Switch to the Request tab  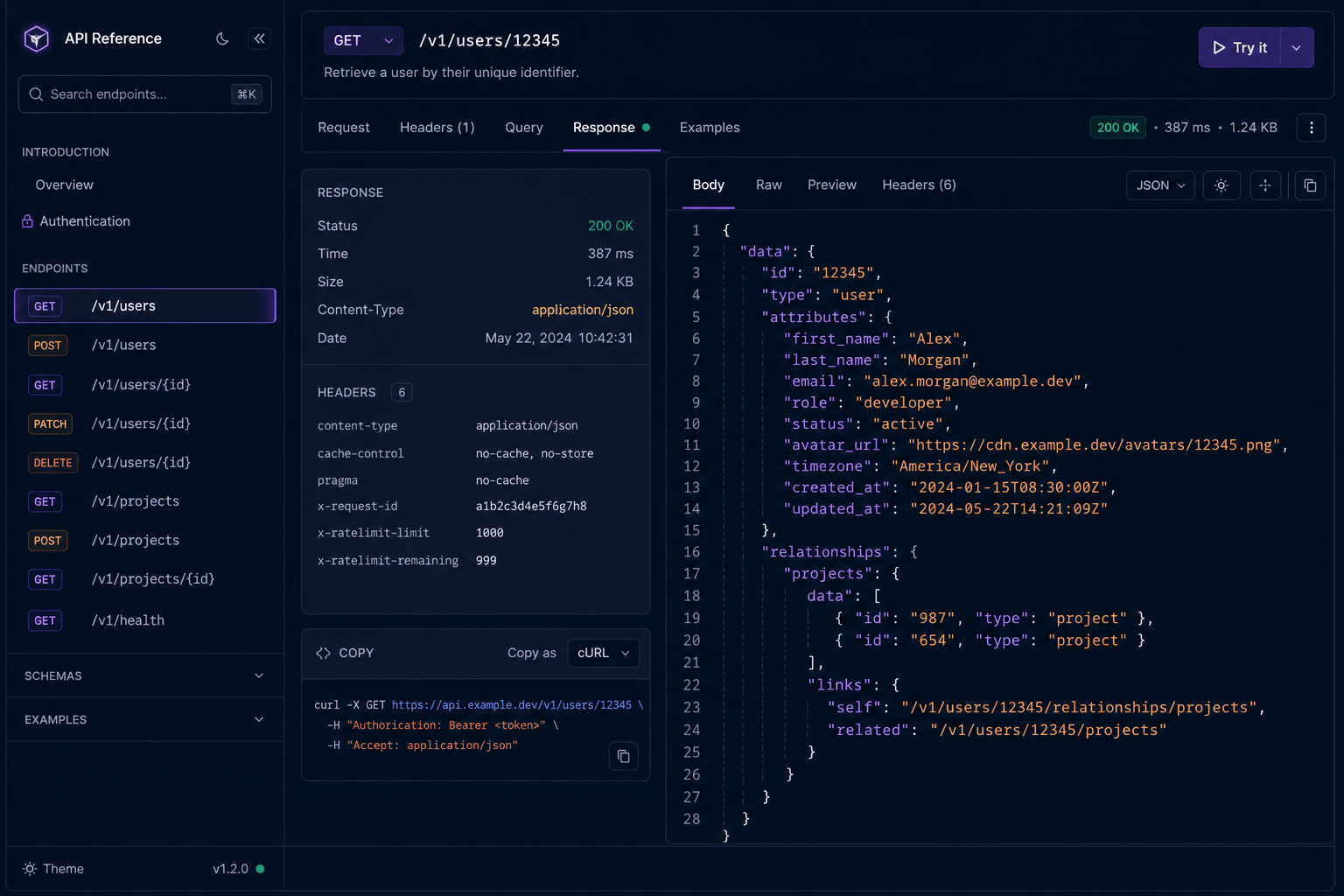pyautogui.click(x=344, y=128)
